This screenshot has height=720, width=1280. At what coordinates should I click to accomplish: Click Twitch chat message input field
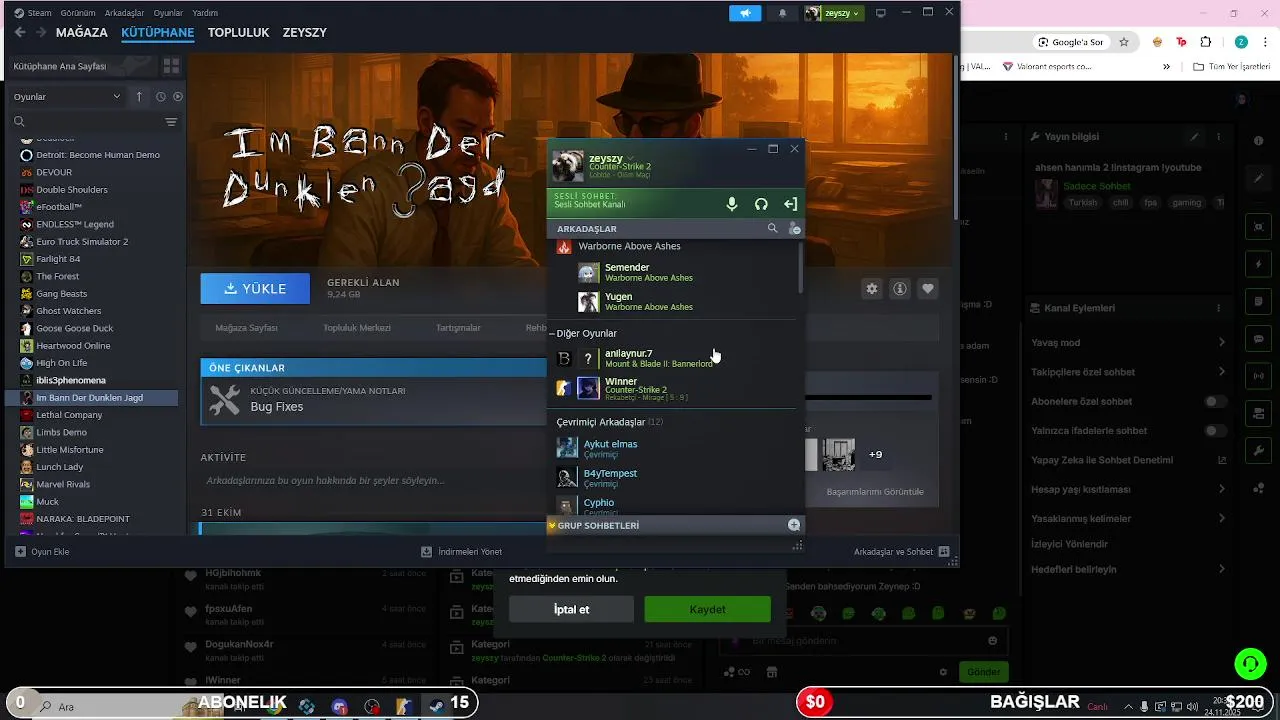[x=865, y=641]
